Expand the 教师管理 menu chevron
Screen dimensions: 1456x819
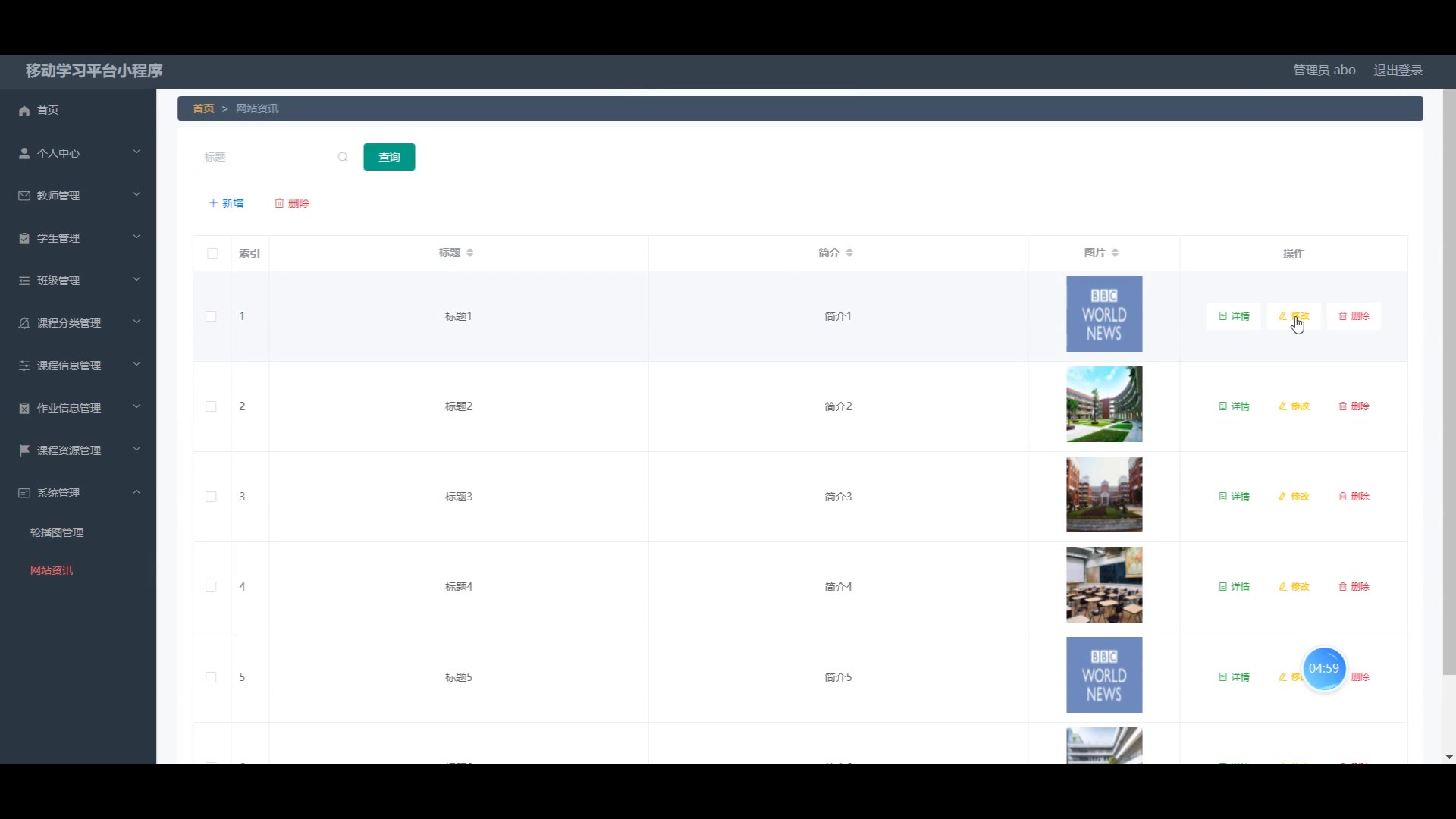(x=136, y=195)
